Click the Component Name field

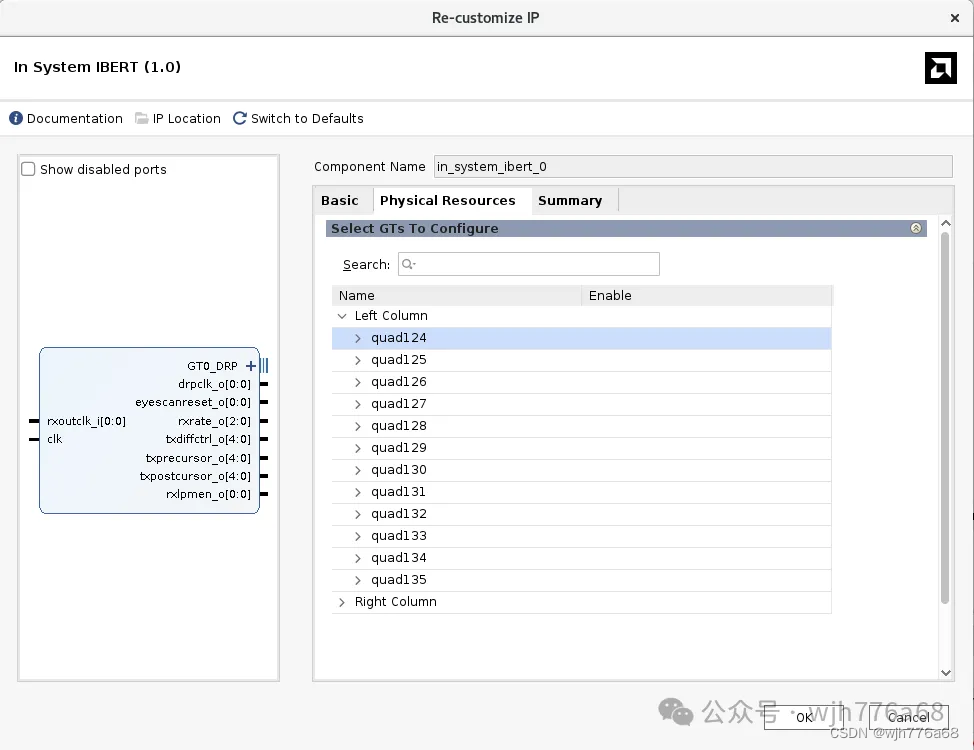pyautogui.click(x=693, y=167)
